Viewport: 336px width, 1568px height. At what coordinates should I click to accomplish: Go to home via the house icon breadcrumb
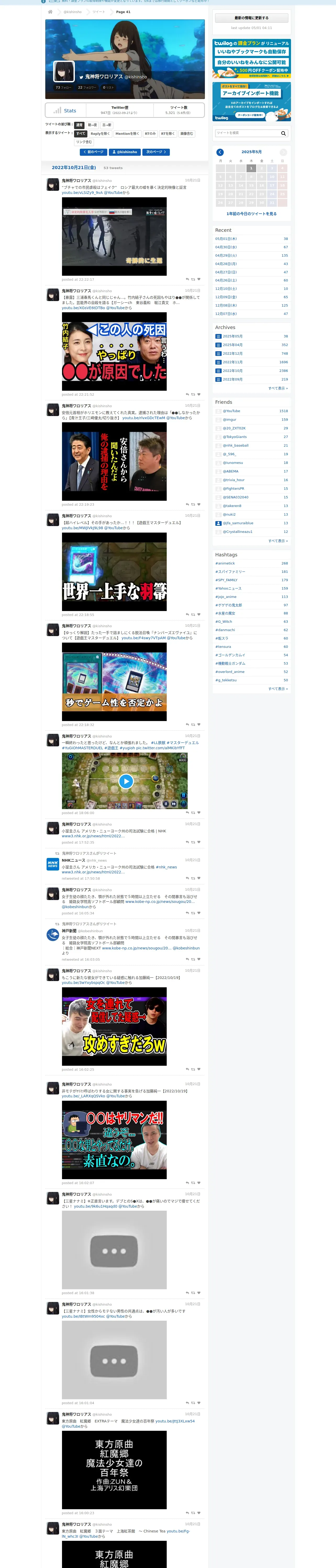(51, 11)
